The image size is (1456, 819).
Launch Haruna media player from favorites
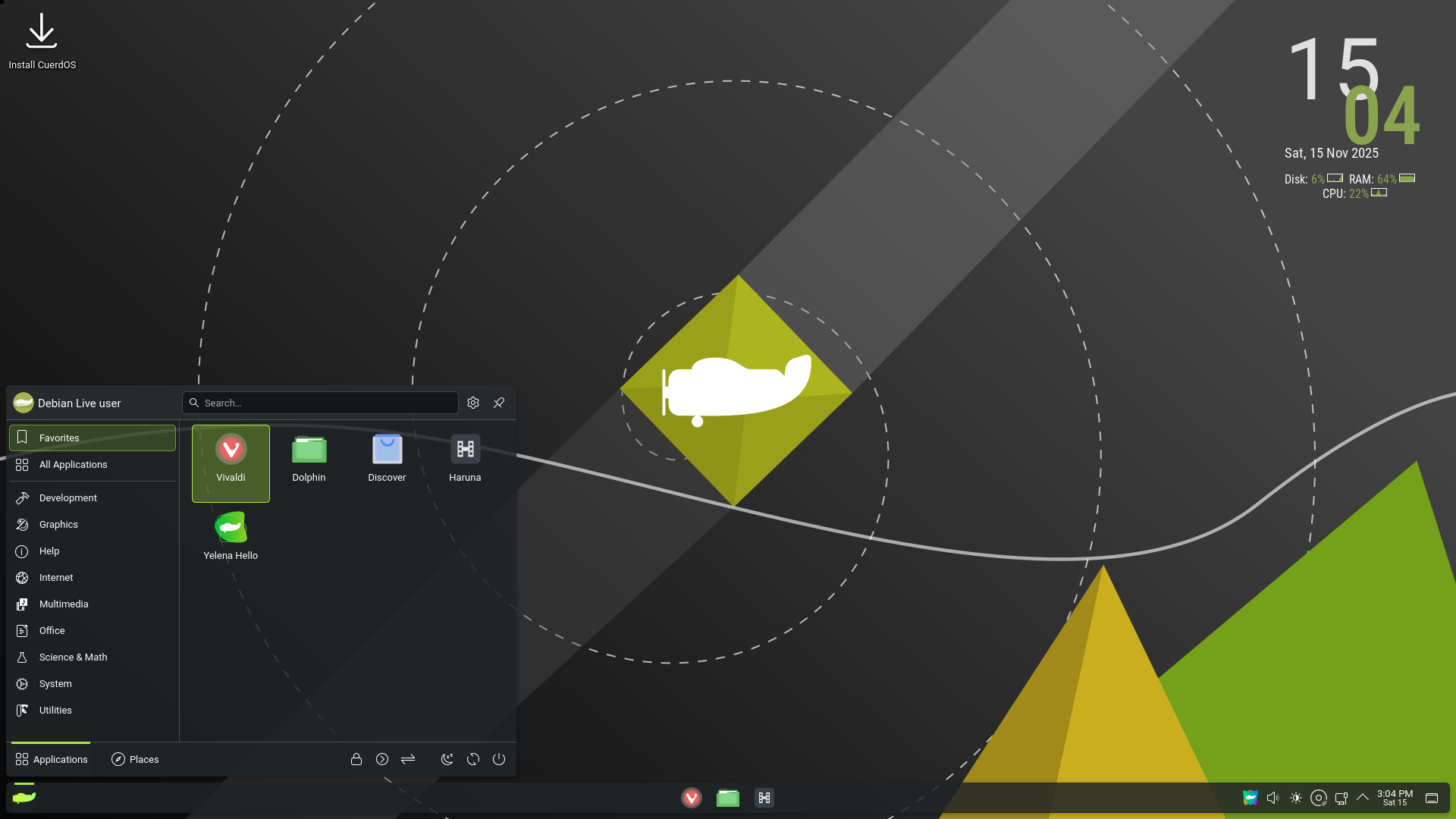465,459
